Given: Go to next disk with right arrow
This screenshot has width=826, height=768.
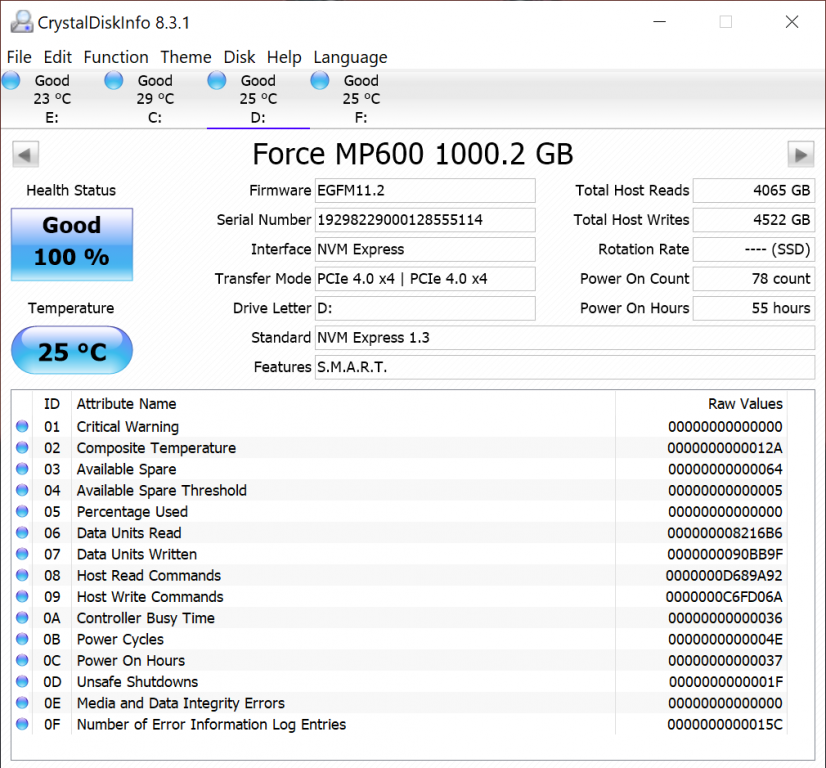Looking at the screenshot, I should coord(800,154).
